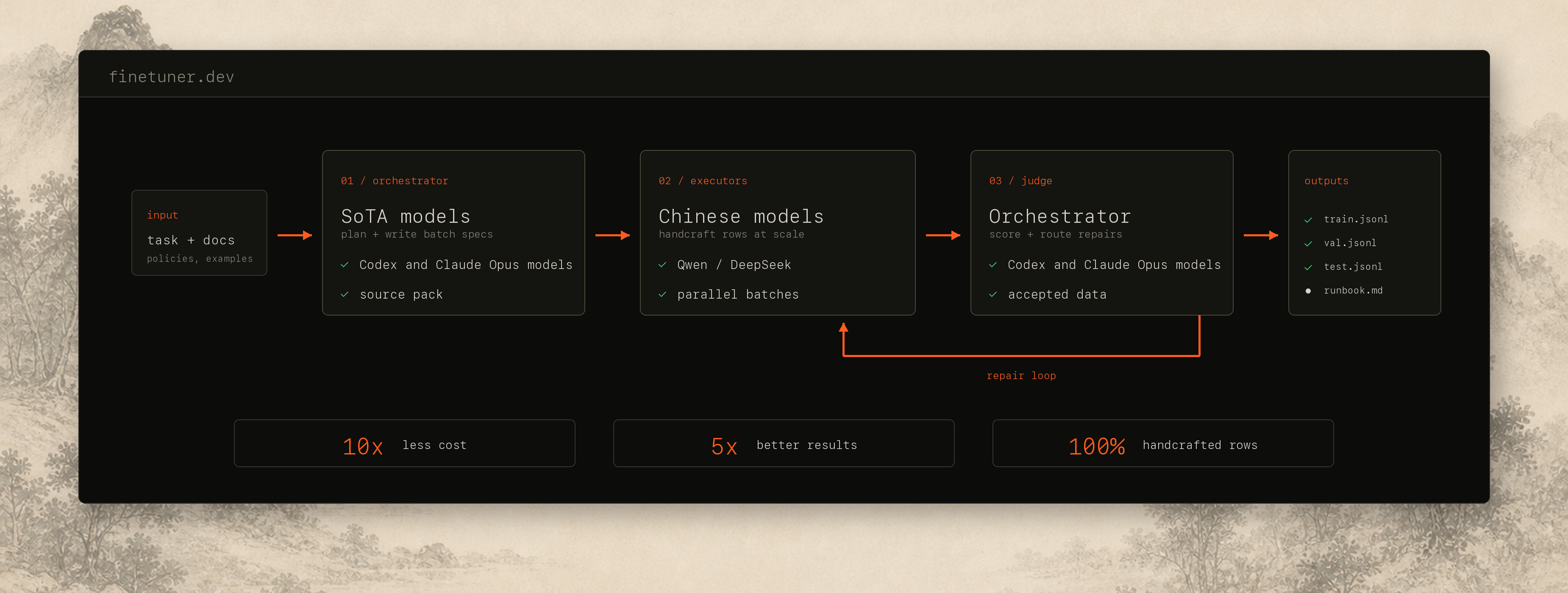Click checkmark beside test.jsonl
The height and width of the screenshot is (593, 1568).
tap(1308, 267)
